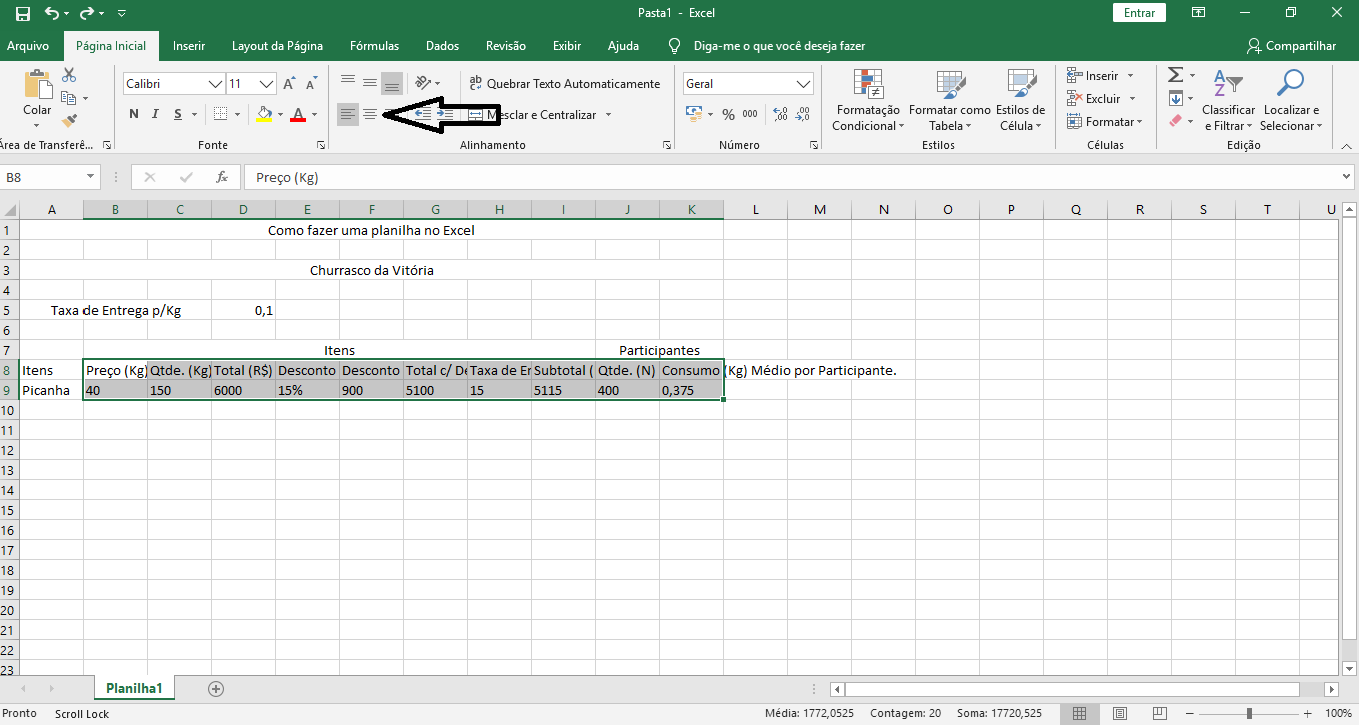Image resolution: width=1359 pixels, height=725 pixels.
Task: Toggle center horizontal alignment
Action: pos(369,114)
